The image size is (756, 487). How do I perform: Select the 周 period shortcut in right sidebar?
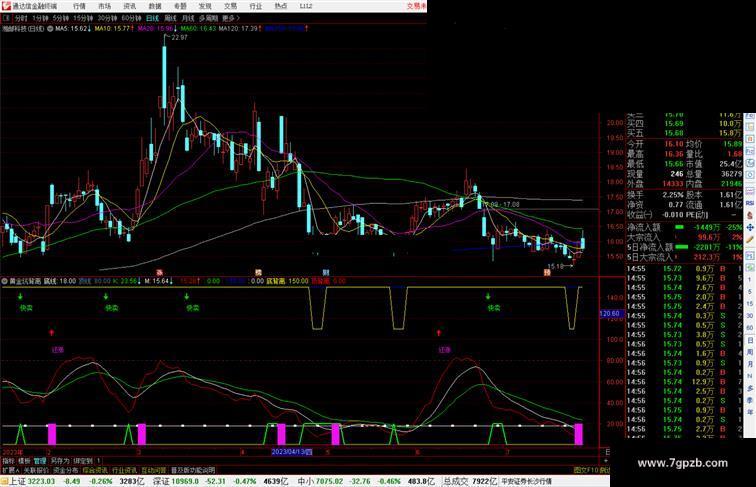point(750,352)
